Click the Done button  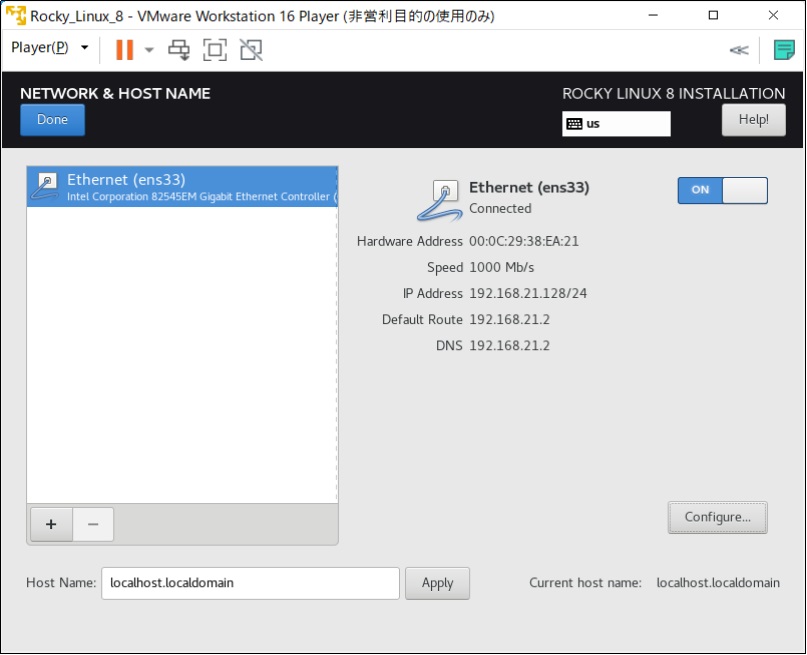(x=52, y=119)
